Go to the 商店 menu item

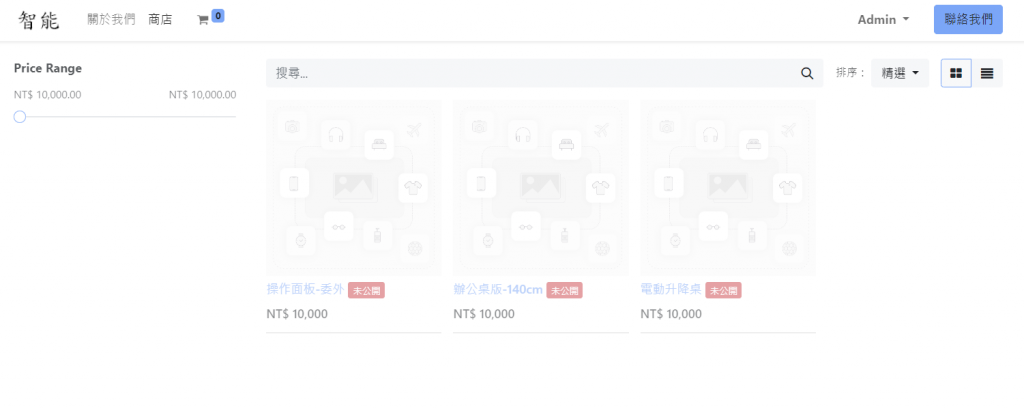click(x=160, y=20)
